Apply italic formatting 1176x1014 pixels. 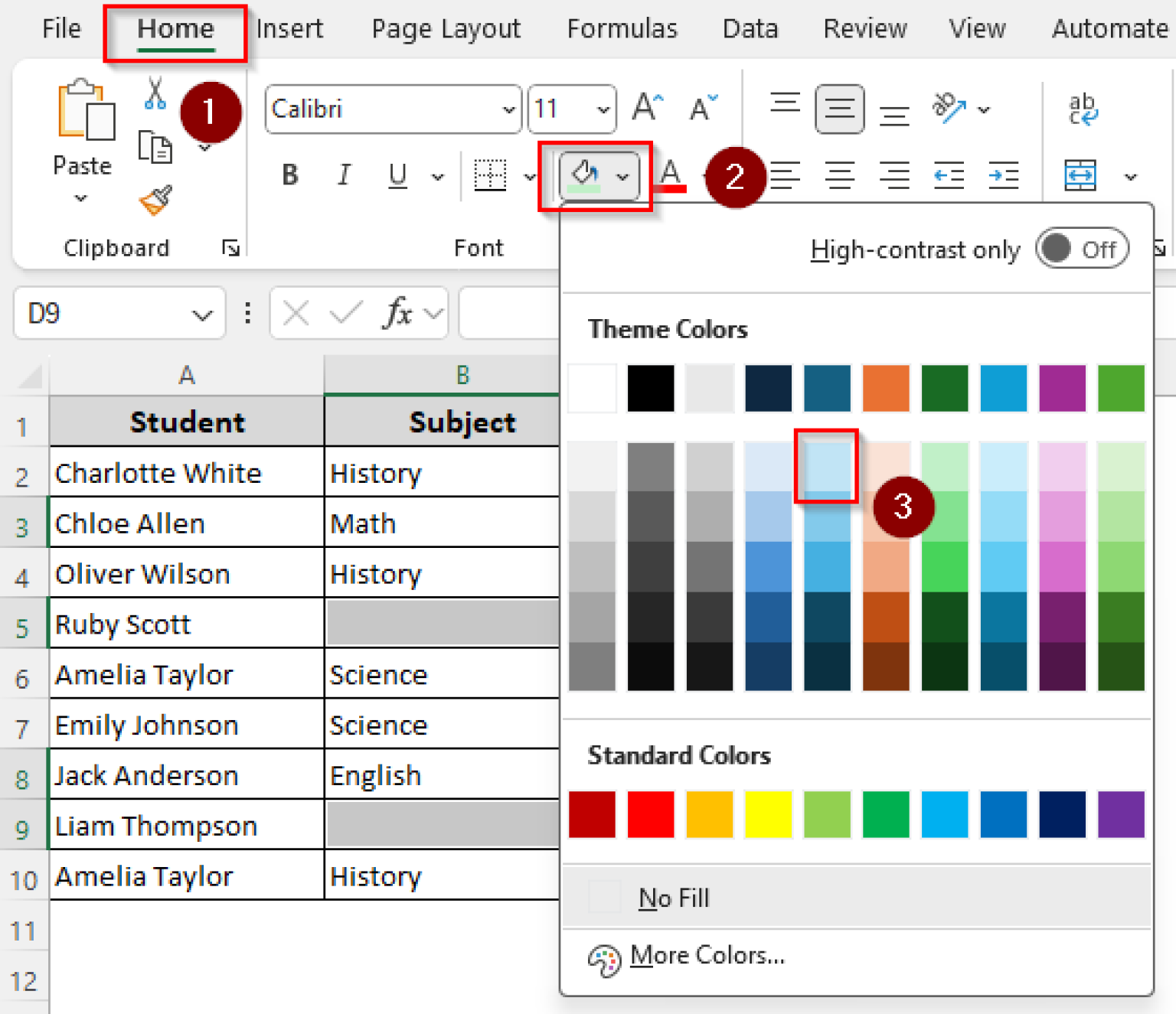coord(344,175)
